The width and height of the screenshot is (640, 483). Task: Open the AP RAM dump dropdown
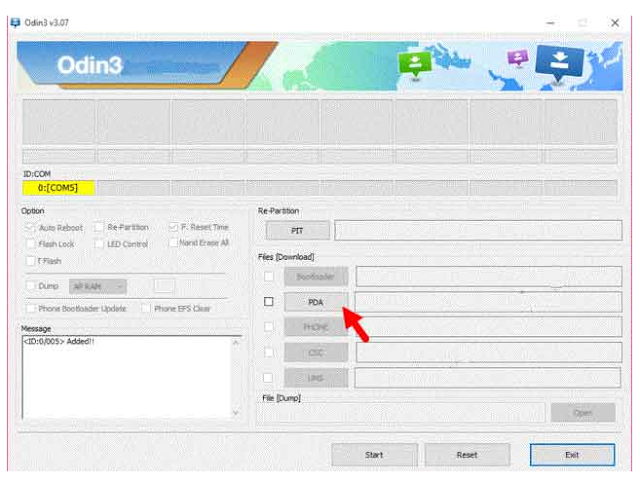point(98,287)
